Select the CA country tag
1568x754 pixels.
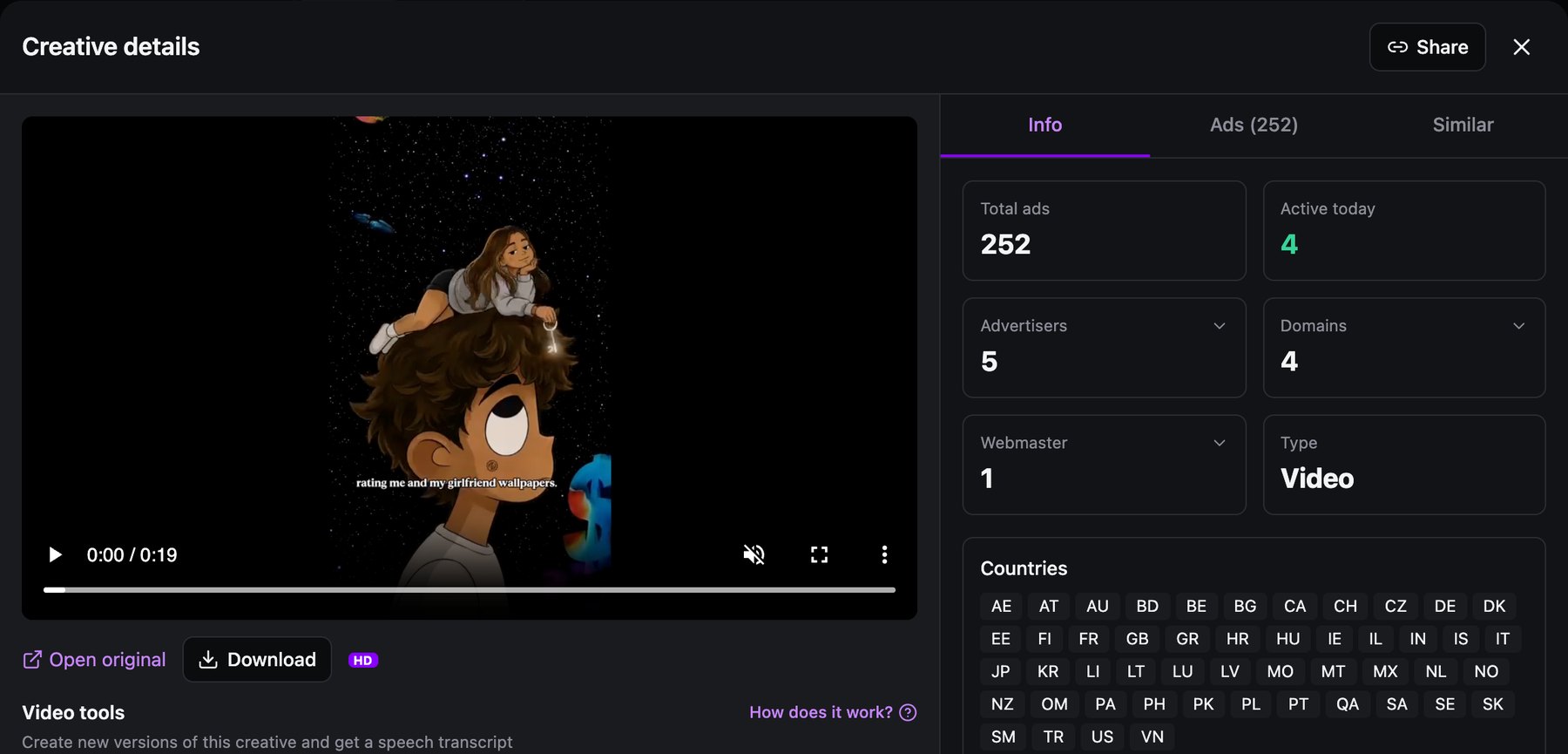click(1295, 606)
